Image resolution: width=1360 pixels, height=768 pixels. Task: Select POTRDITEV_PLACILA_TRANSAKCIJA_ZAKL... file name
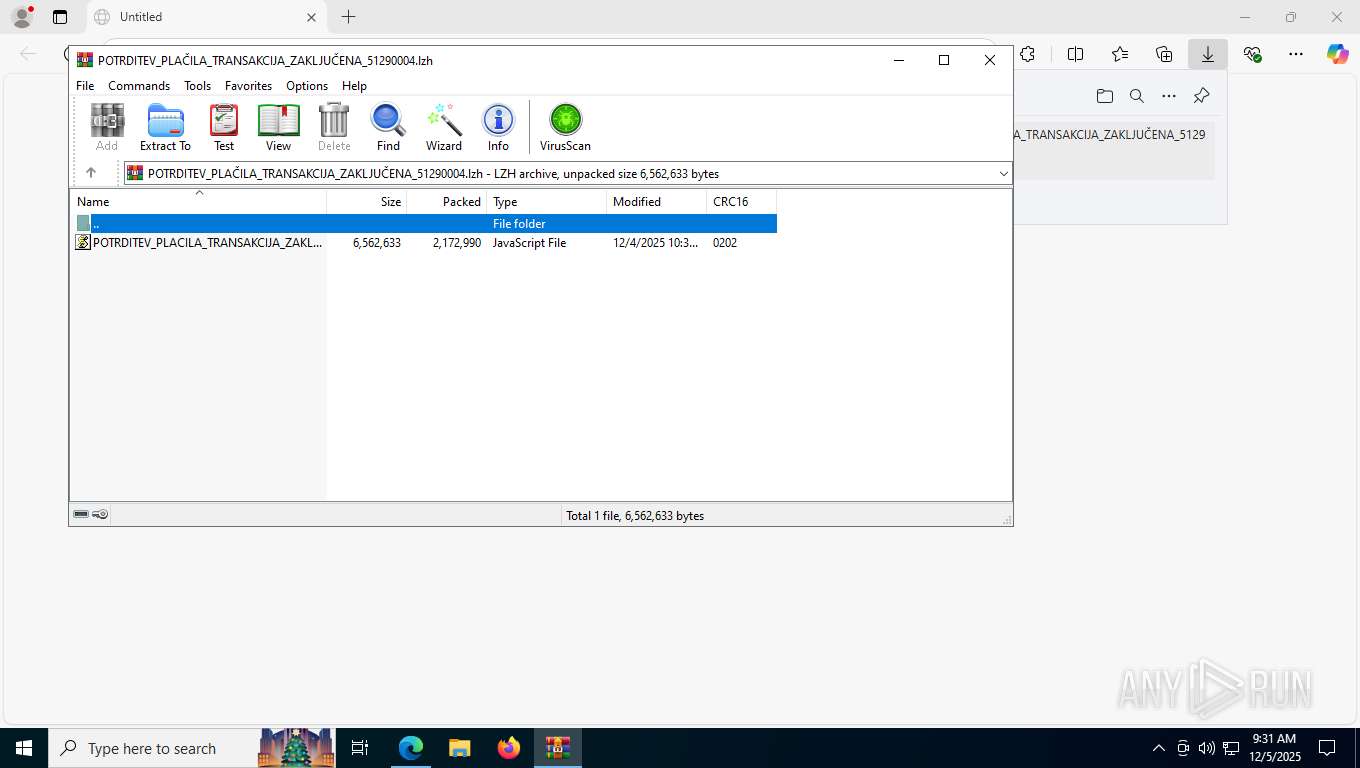(207, 242)
